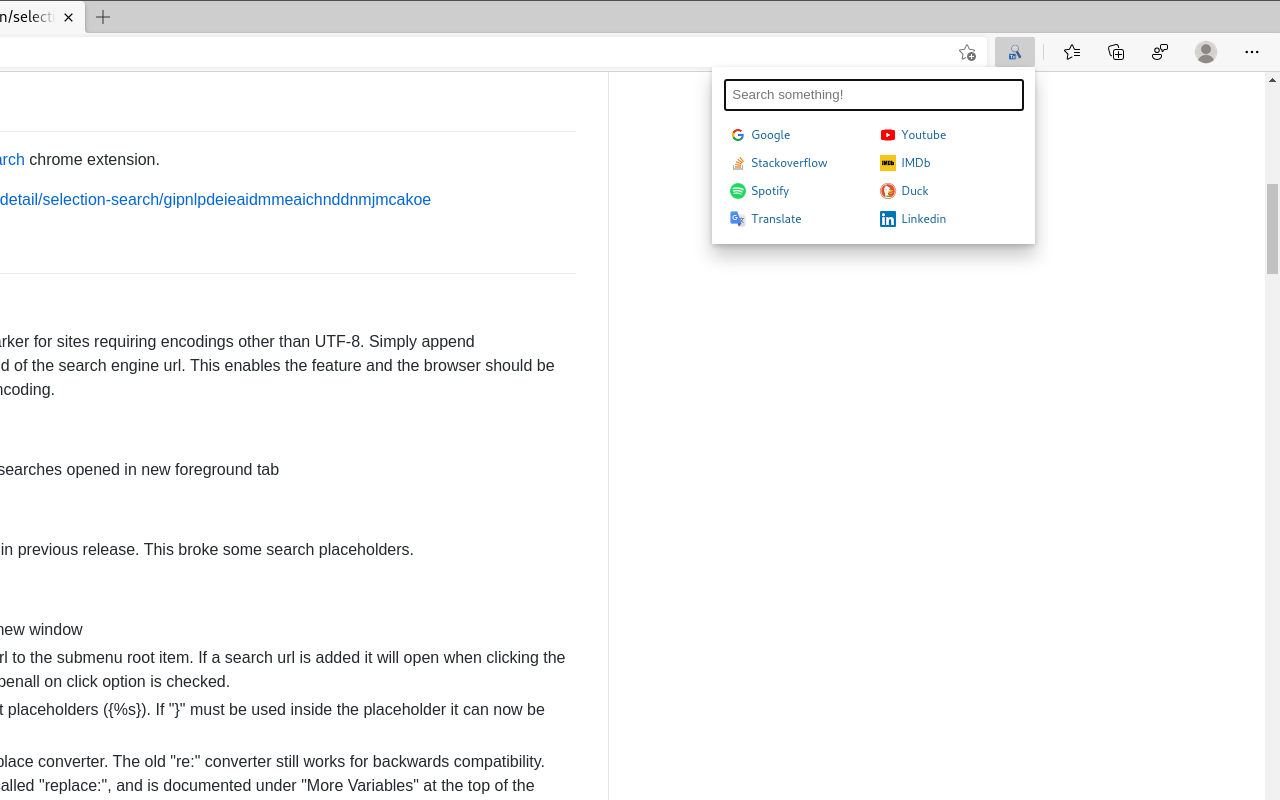
Task: Click text 'chrome extension.'
Action: [94, 159]
